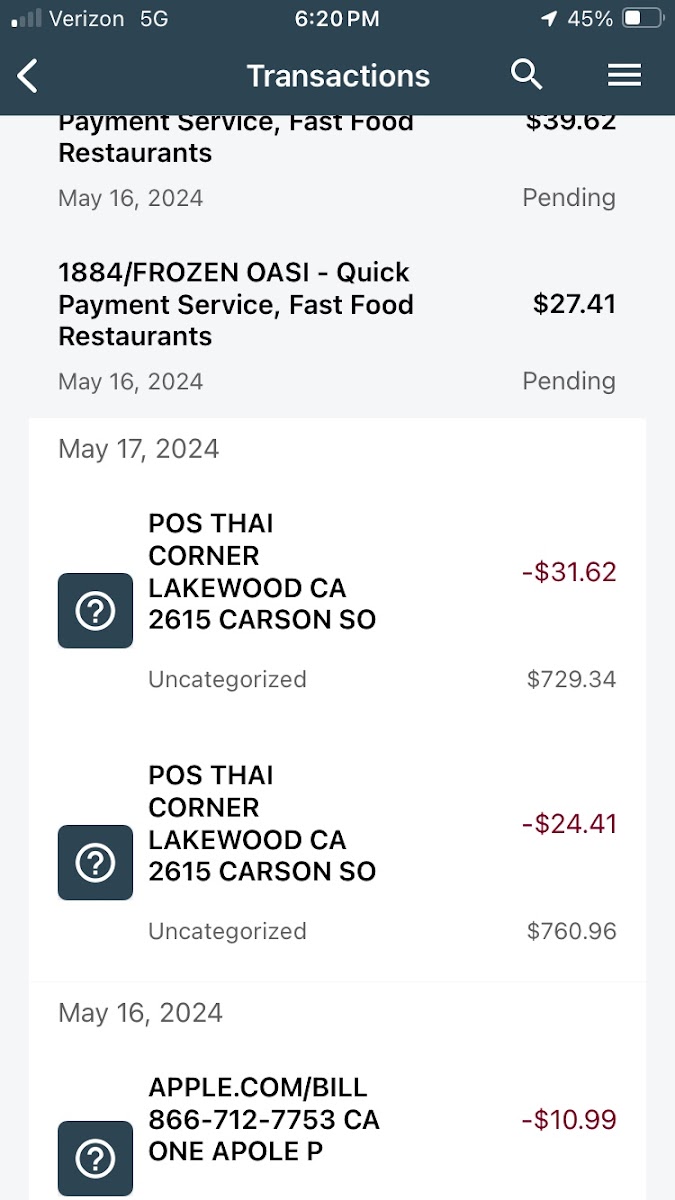Tap Uncategorized label under $760.96 balance row
Image resolution: width=675 pixels, height=1200 pixels.
coord(227,932)
